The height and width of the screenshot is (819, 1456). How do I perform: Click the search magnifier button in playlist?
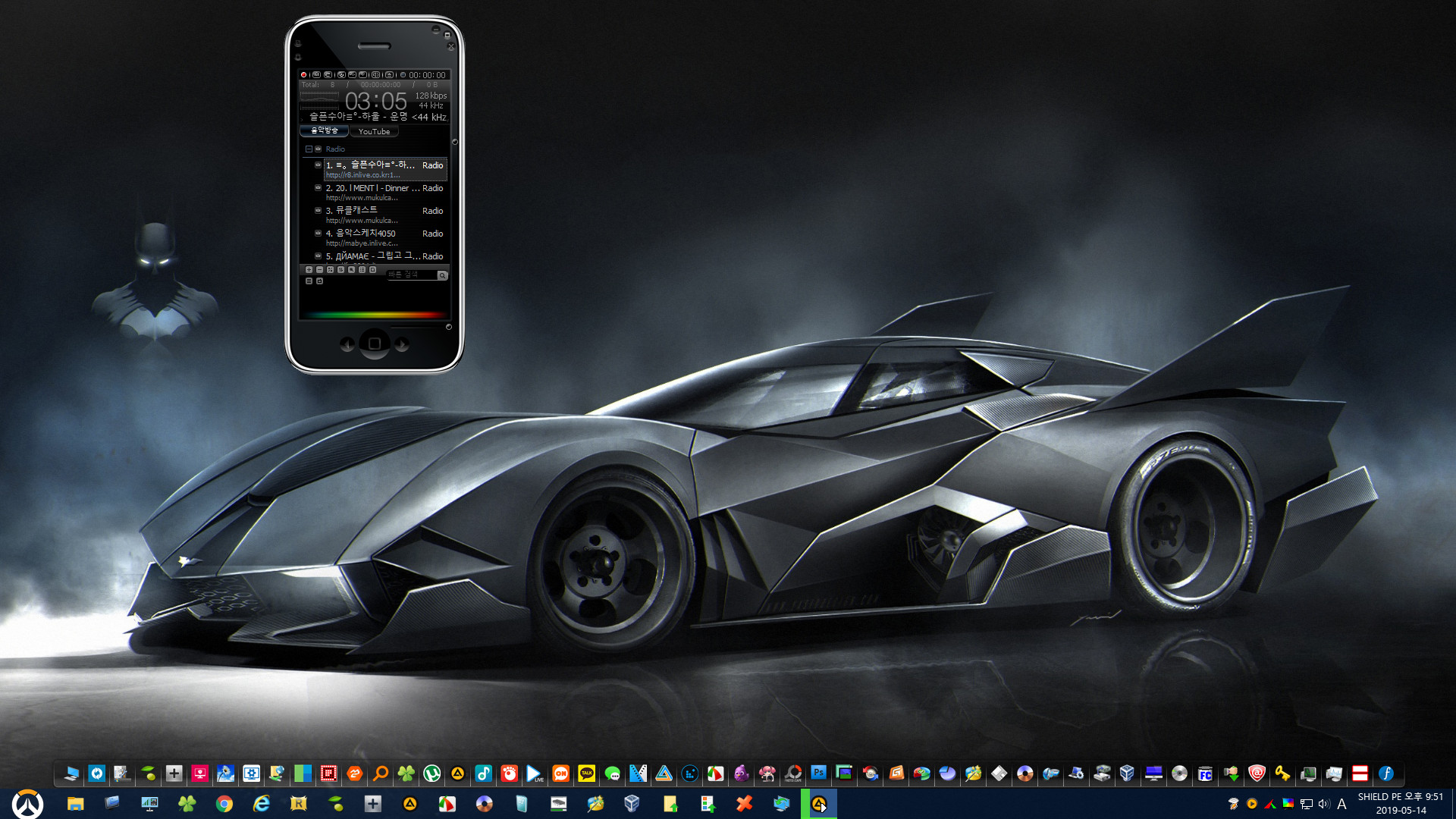(442, 275)
